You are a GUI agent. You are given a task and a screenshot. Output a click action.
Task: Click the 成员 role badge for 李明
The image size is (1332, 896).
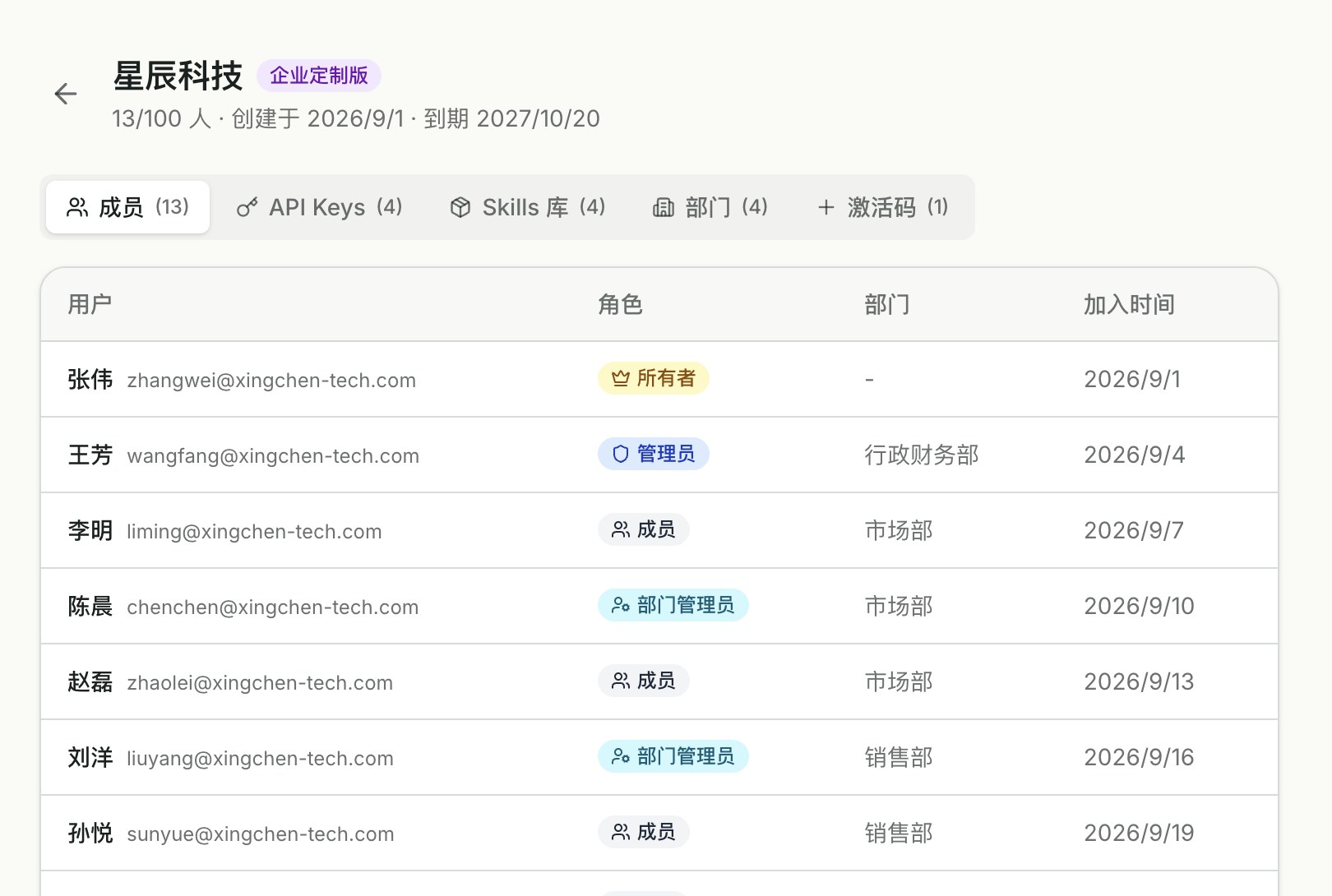(x=644, y=529)
